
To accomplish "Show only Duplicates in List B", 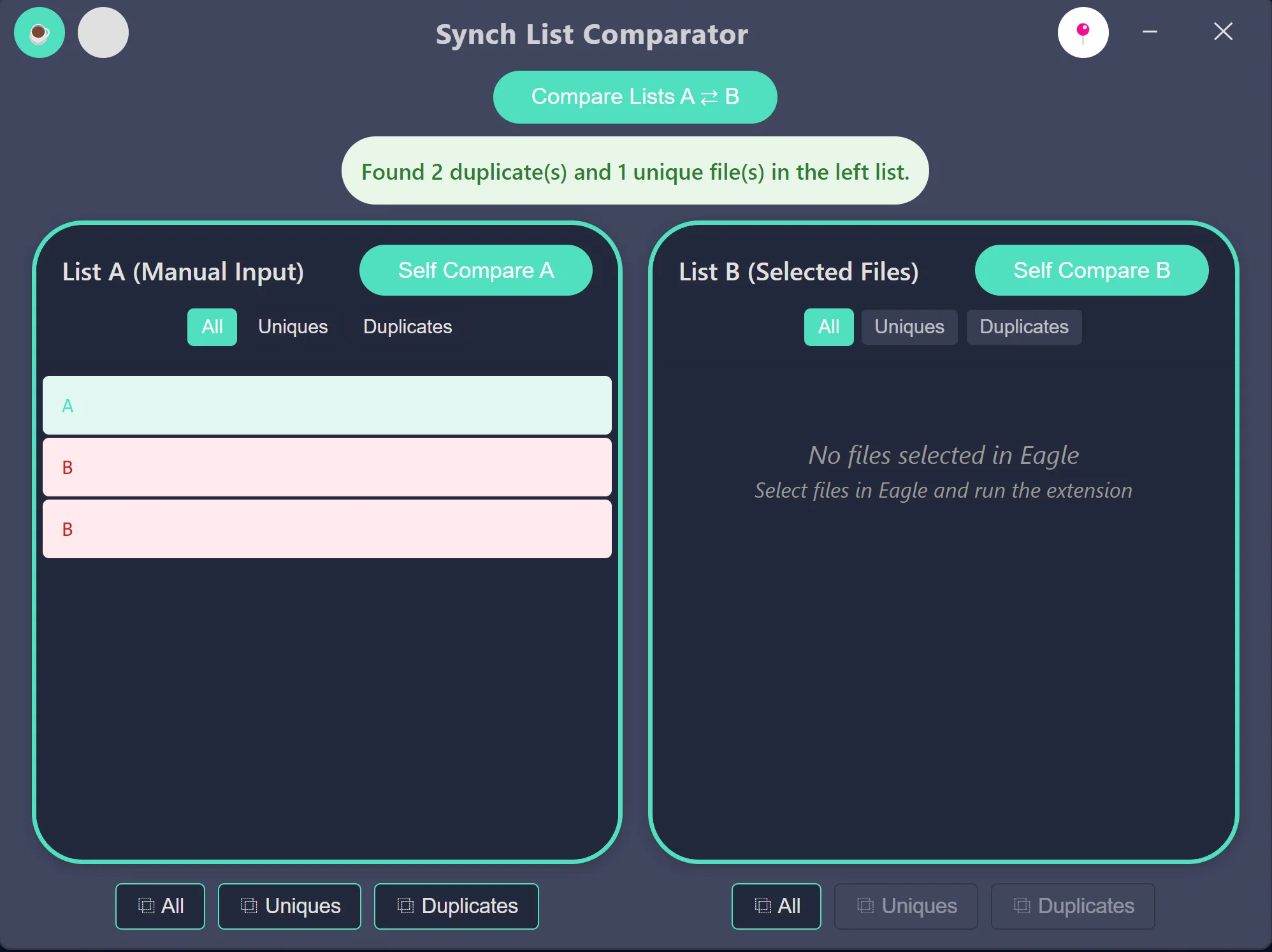I will click(x=1023, y=327).
